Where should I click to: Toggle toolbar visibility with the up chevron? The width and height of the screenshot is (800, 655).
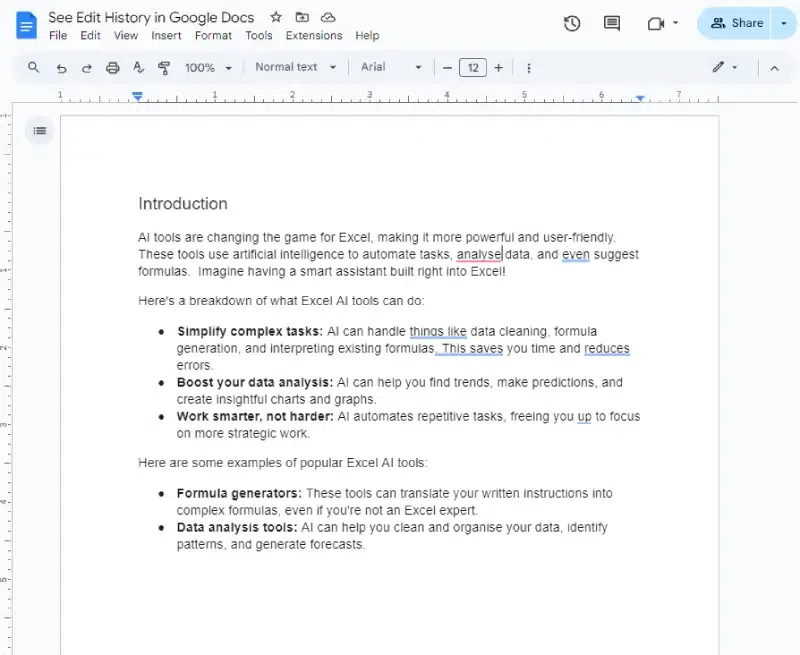coord(775,67)
